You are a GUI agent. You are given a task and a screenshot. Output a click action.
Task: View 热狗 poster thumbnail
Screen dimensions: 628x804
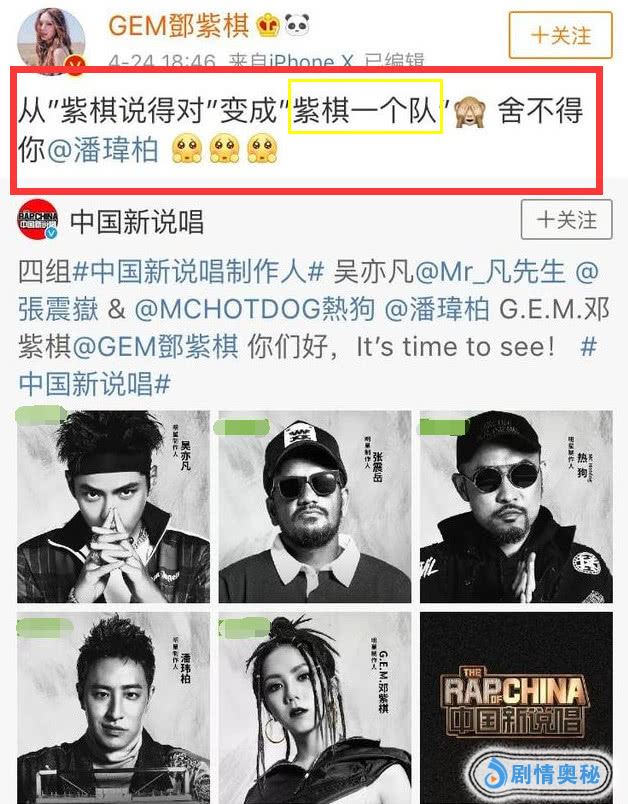pyautogui.click(x=516, y=506)
